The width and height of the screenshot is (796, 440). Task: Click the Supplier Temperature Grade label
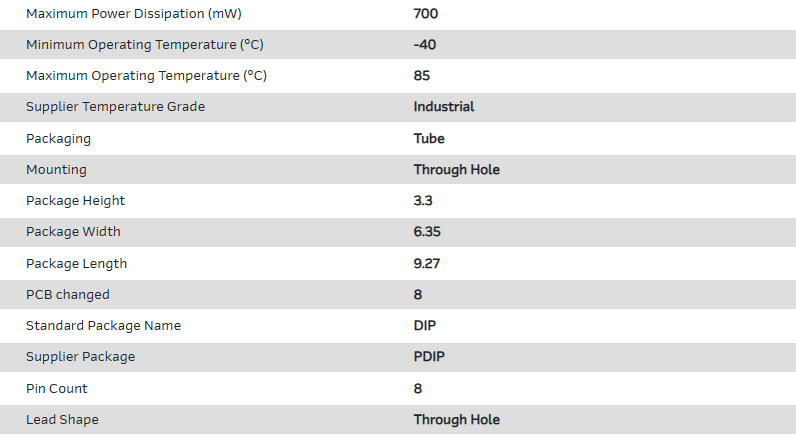coord(115,107)
